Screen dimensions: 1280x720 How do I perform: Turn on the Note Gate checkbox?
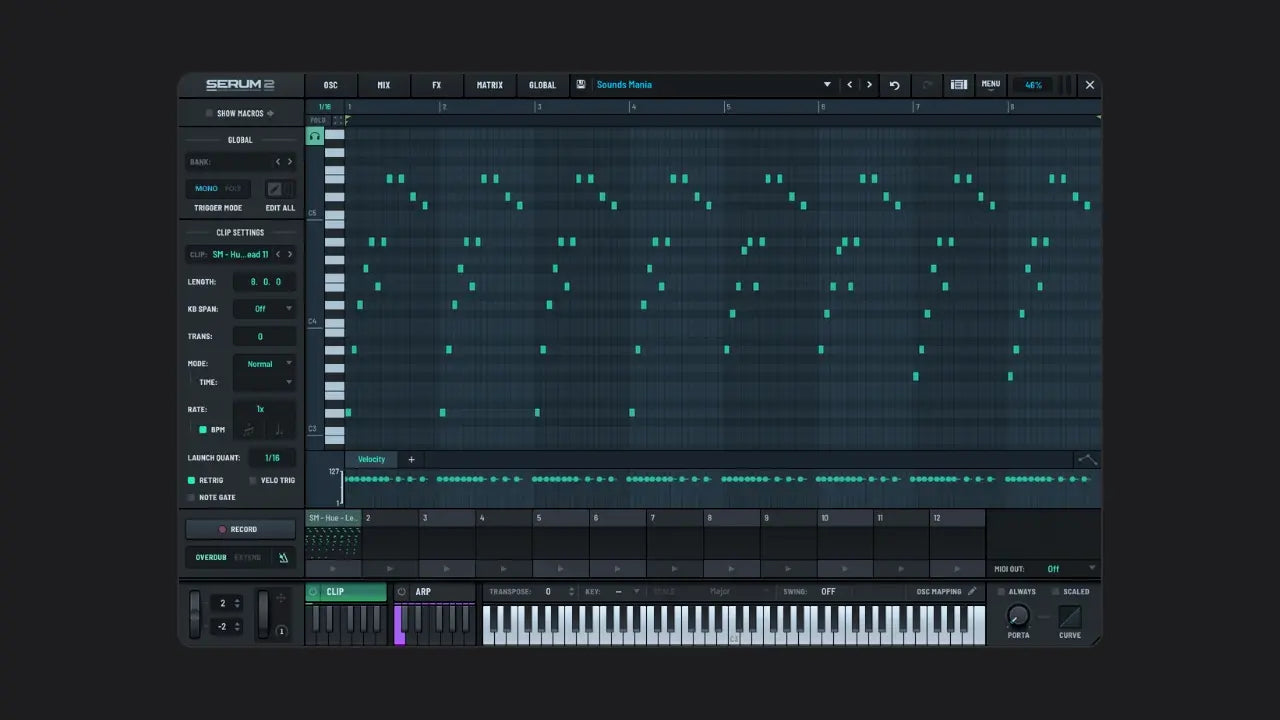(x=192, y=497)
